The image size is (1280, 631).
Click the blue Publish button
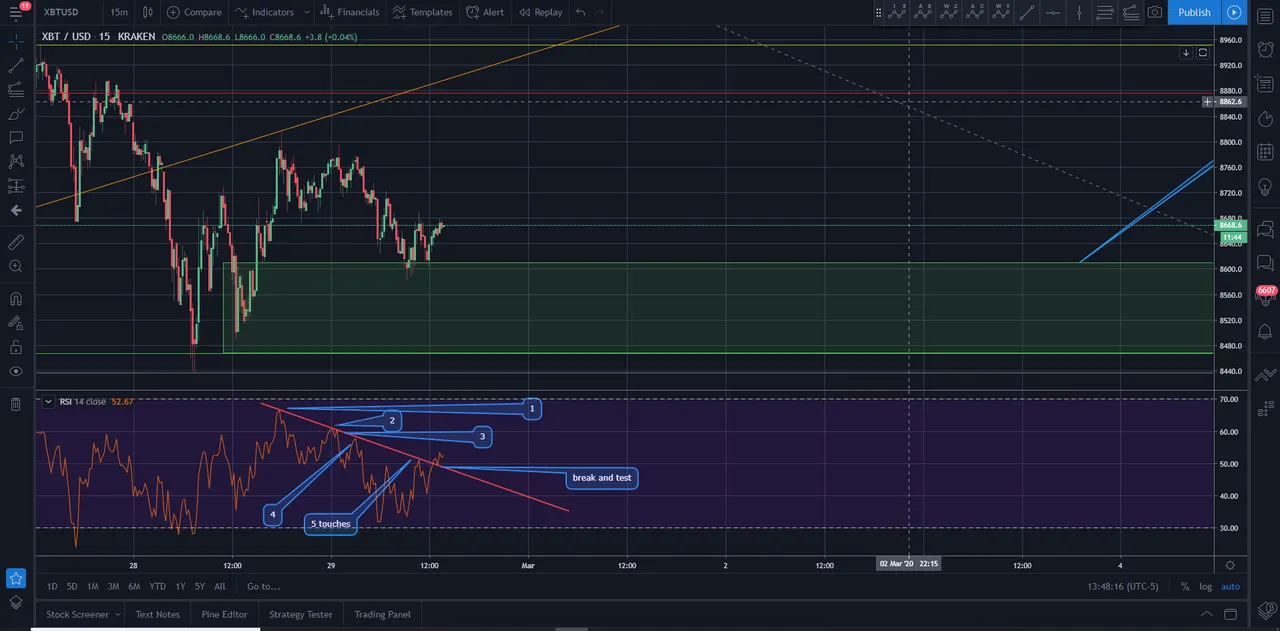(x=1194, y=12)
